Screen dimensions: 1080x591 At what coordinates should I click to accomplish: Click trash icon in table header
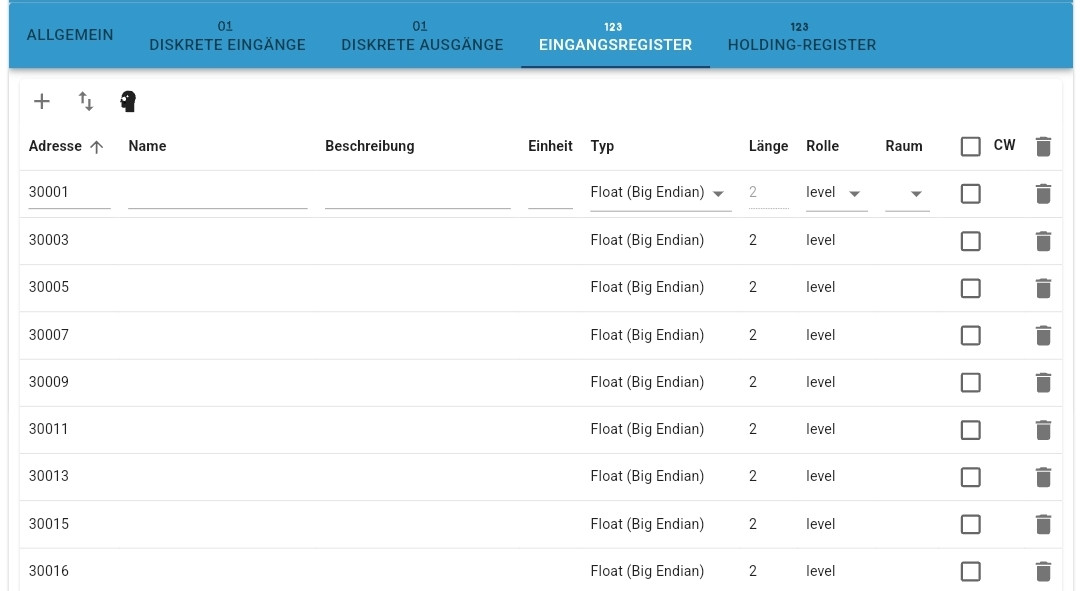click(1043, 147)
